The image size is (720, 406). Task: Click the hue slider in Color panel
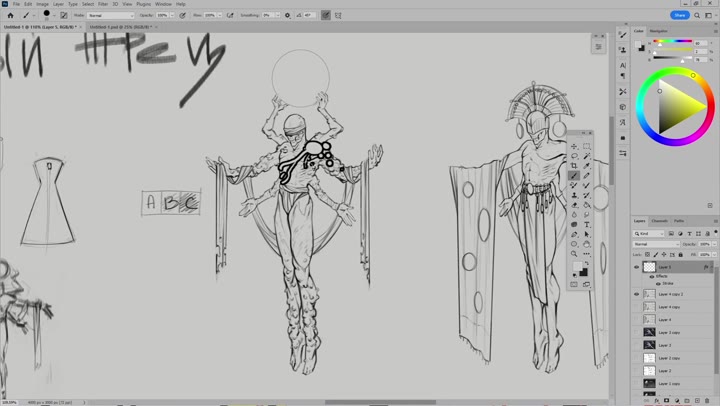[x=673, y=42]
